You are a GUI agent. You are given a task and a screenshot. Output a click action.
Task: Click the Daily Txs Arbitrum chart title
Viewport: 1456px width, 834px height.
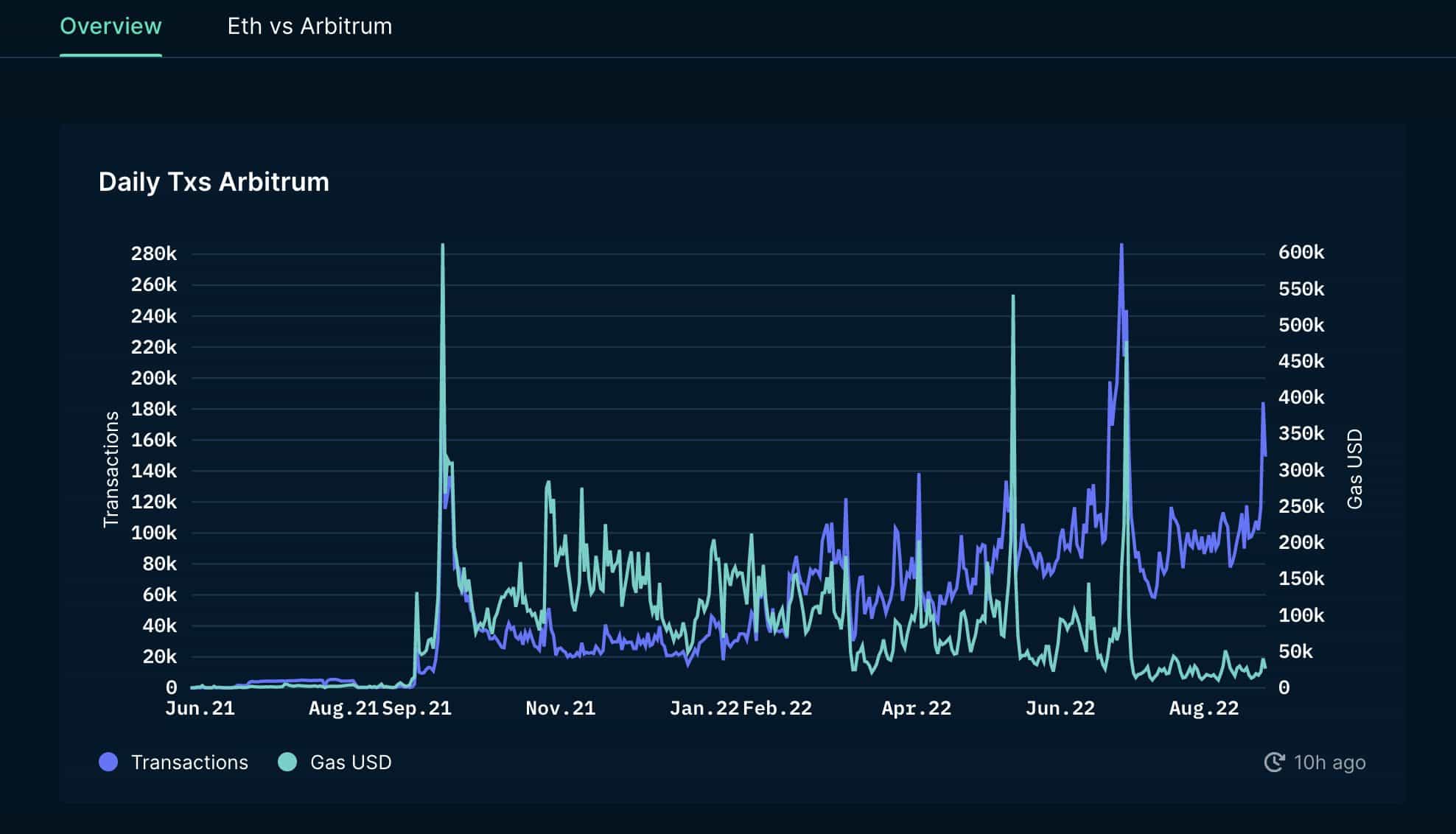(214, 182)
